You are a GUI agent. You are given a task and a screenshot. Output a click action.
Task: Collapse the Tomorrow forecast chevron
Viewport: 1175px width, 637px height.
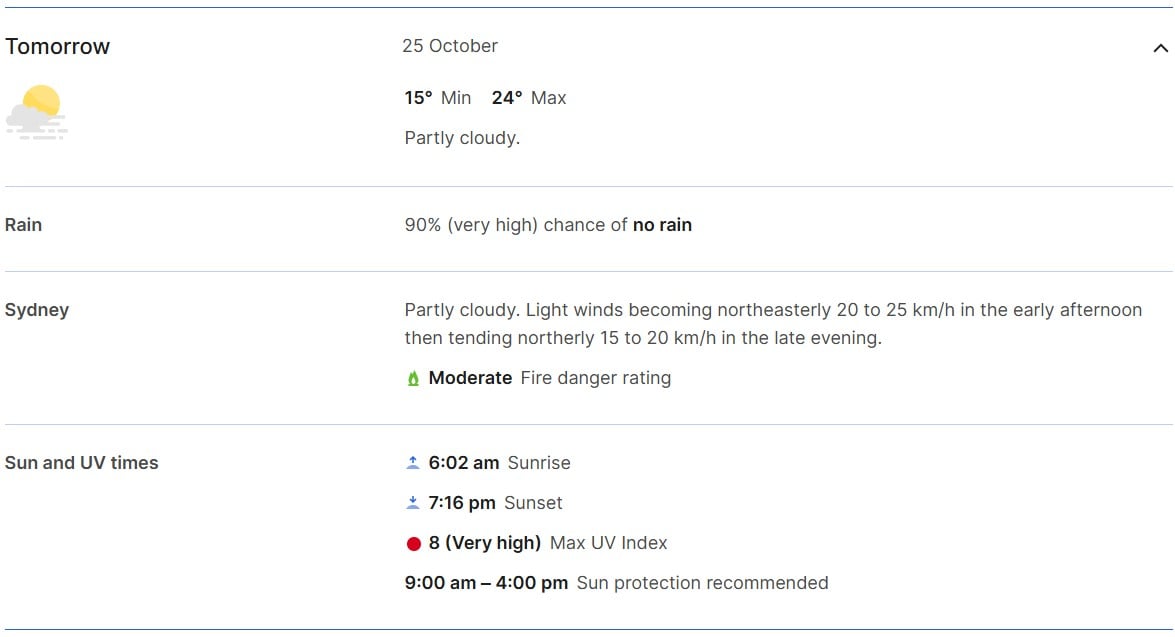tap(1160, 48)
